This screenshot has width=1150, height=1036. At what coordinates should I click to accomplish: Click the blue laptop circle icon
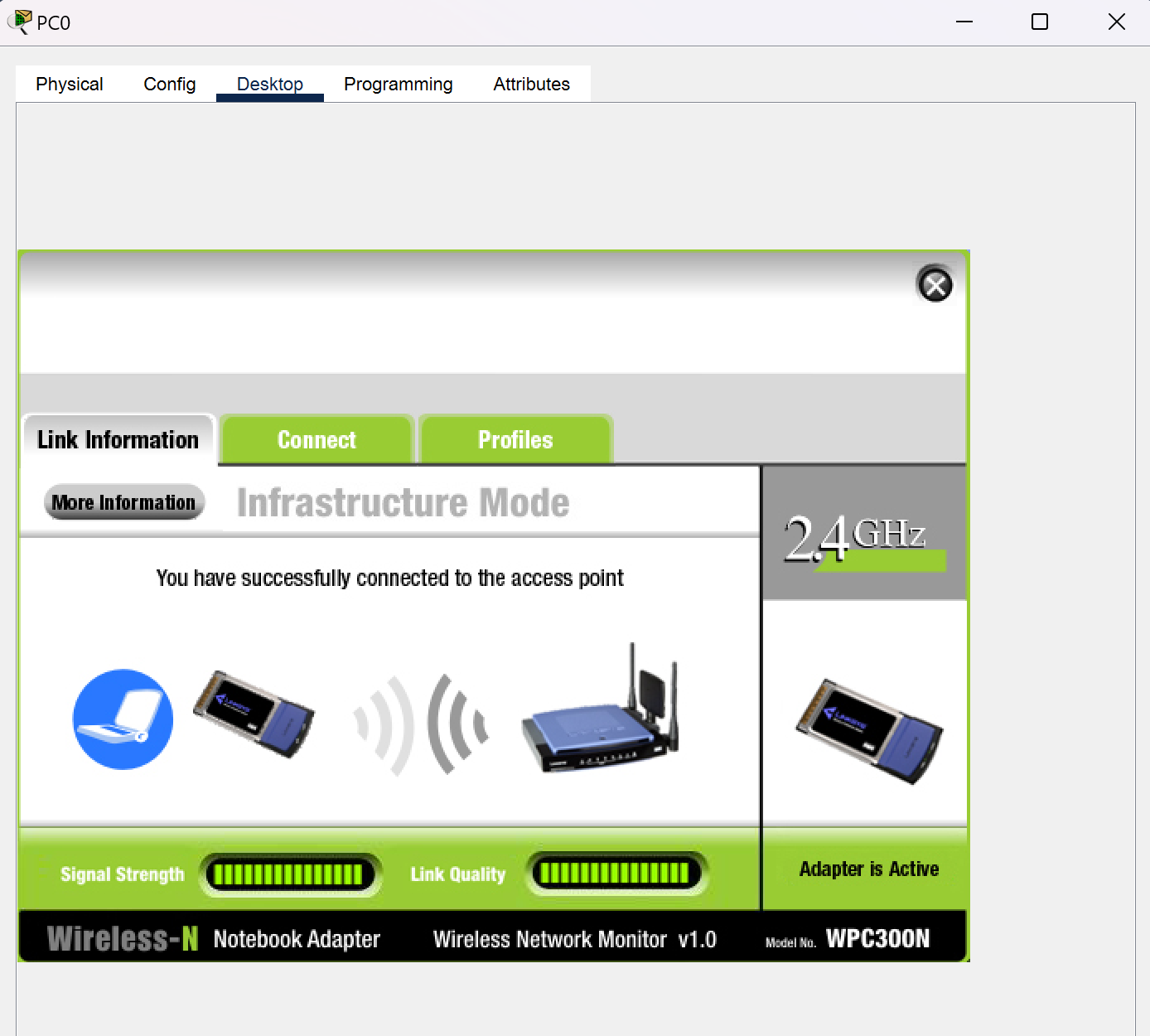(123, 719)
